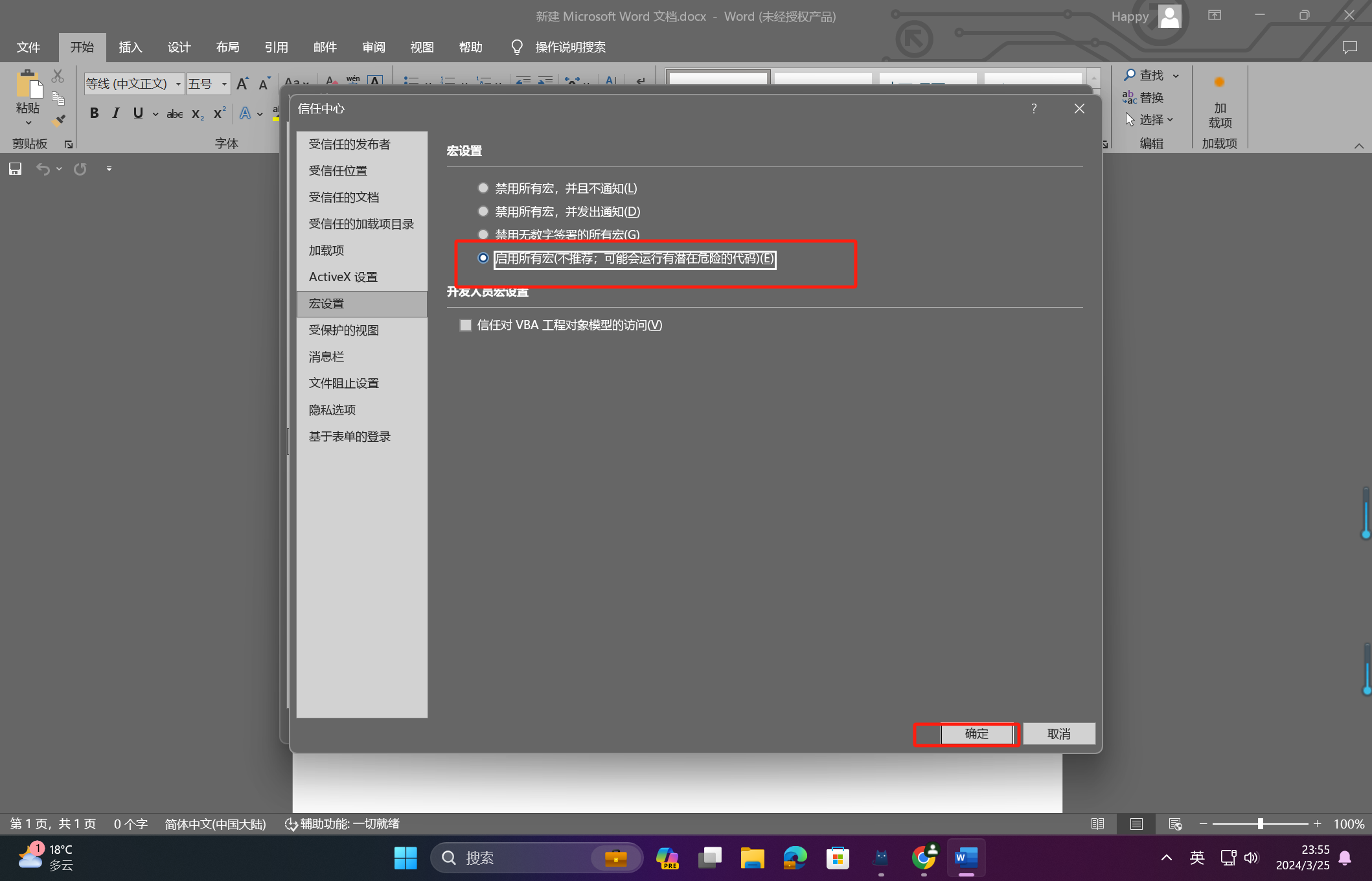The height and width of the screenshot is (881, 1372).
Task: Click the zoom slider handle in status bar
Action: point(1260,824)
